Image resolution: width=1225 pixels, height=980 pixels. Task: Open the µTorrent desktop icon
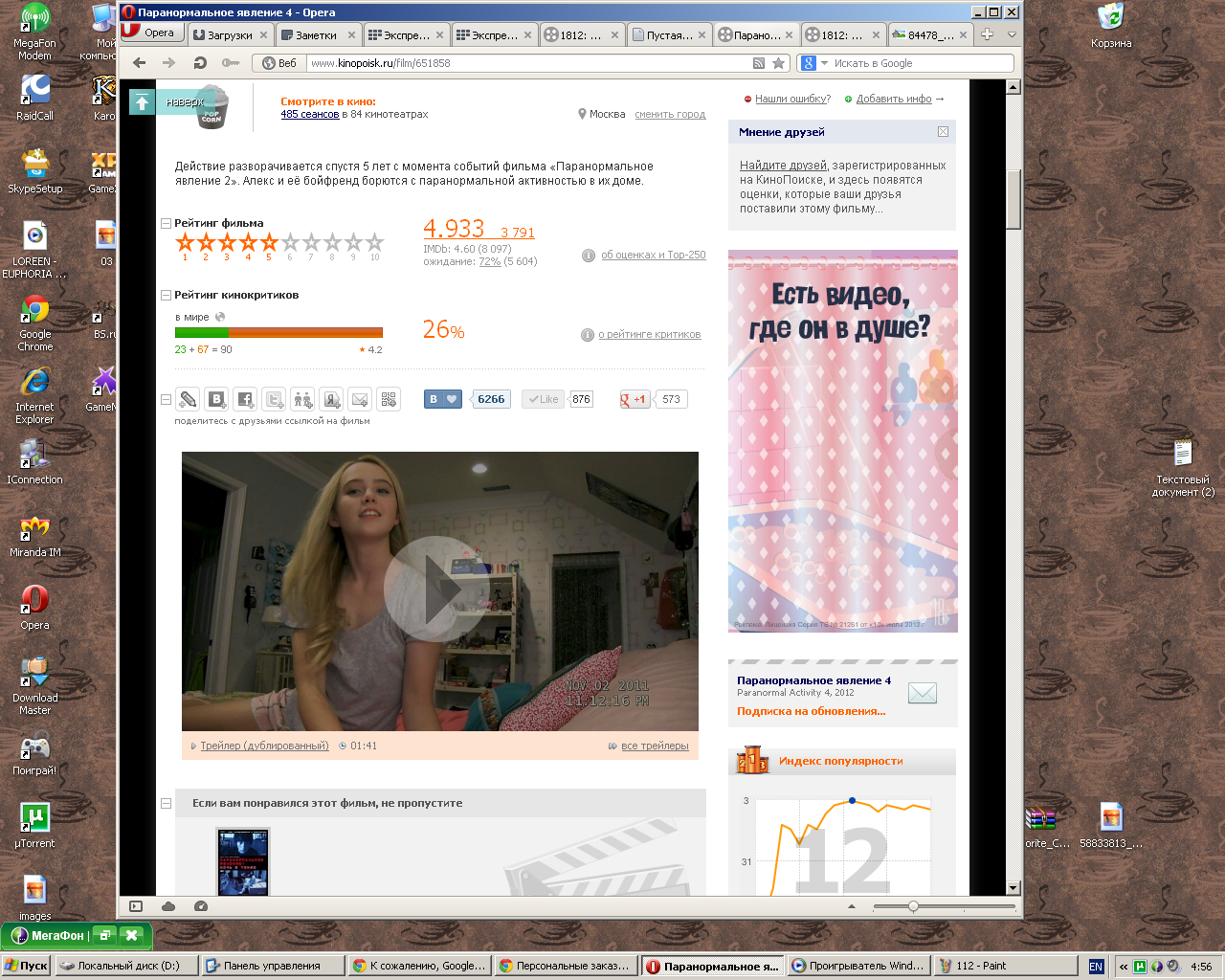(x=35, y=826)
